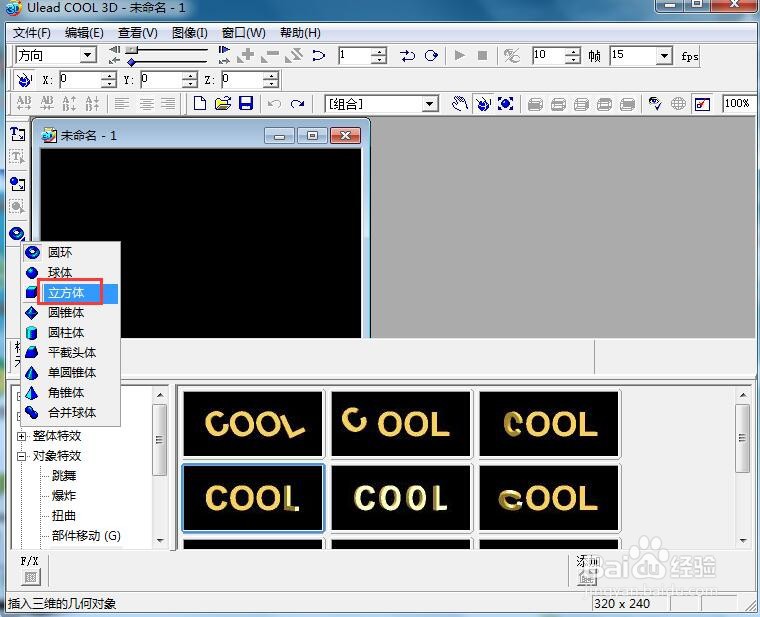The height and width of the screenshot is (617, 760).
Task: Open the [组合] object list dropdown
Action: pyautogui.click(x=429, y=104)
